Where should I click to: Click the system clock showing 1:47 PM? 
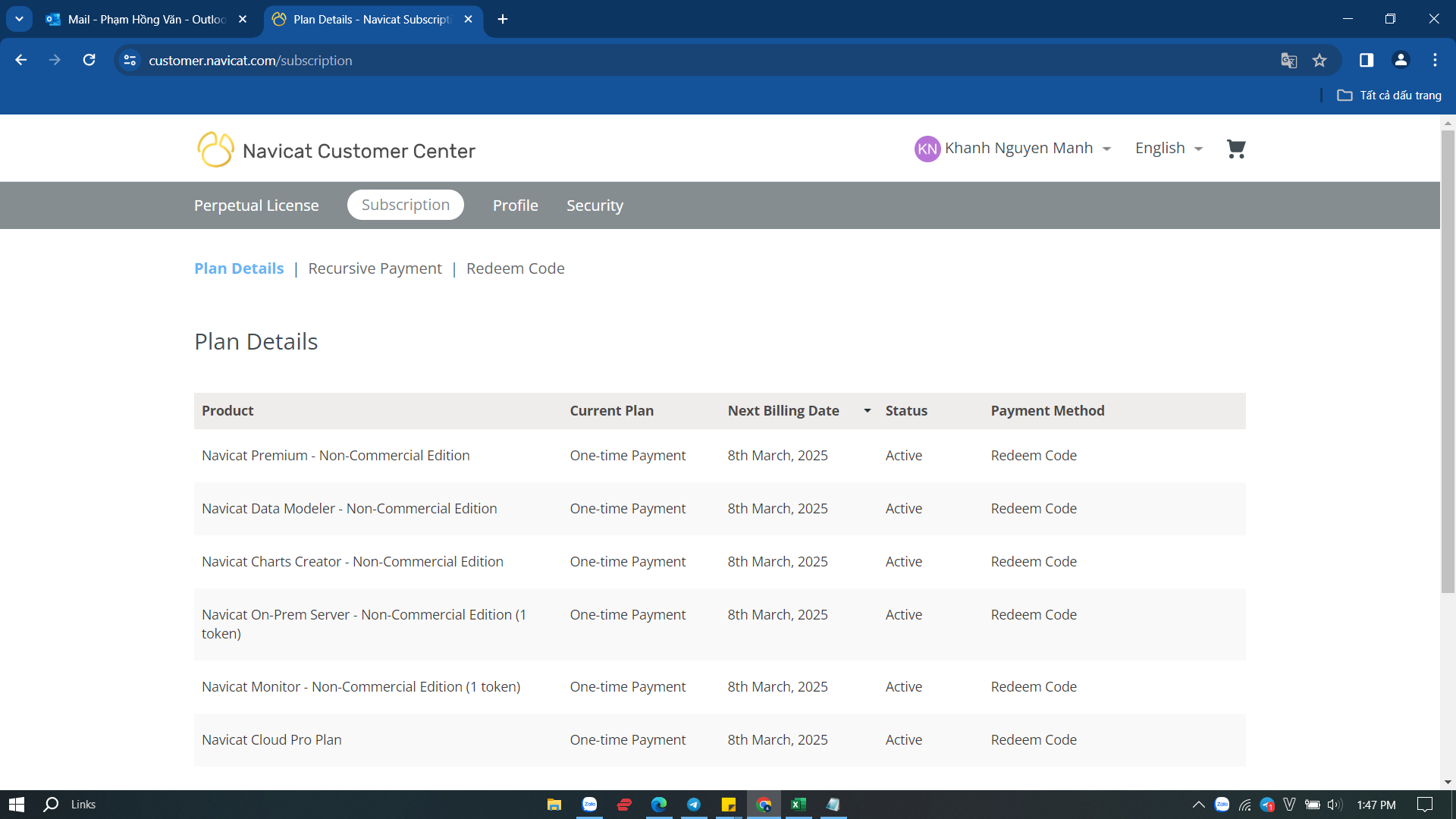(1376, 805)
